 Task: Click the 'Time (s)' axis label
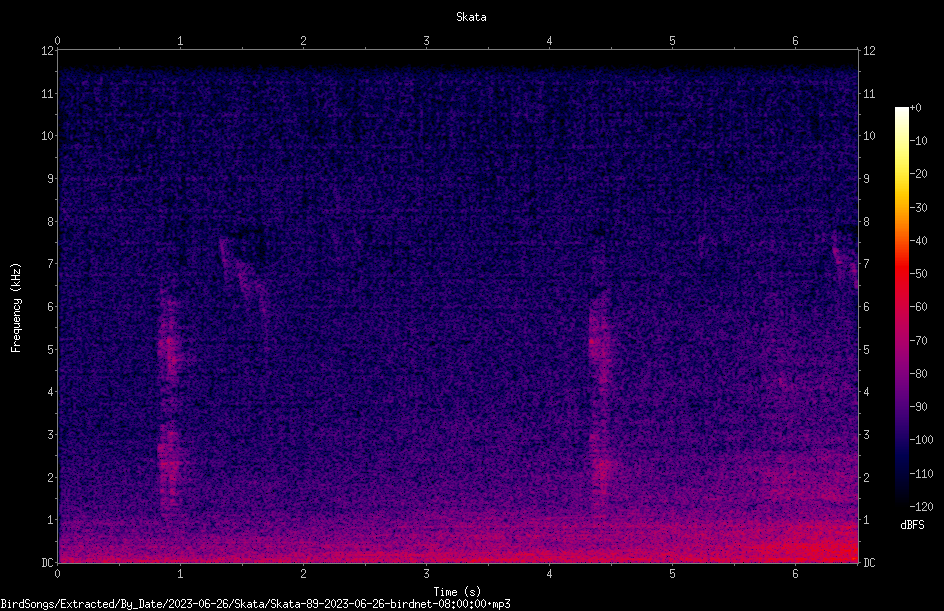click(457, 592)
